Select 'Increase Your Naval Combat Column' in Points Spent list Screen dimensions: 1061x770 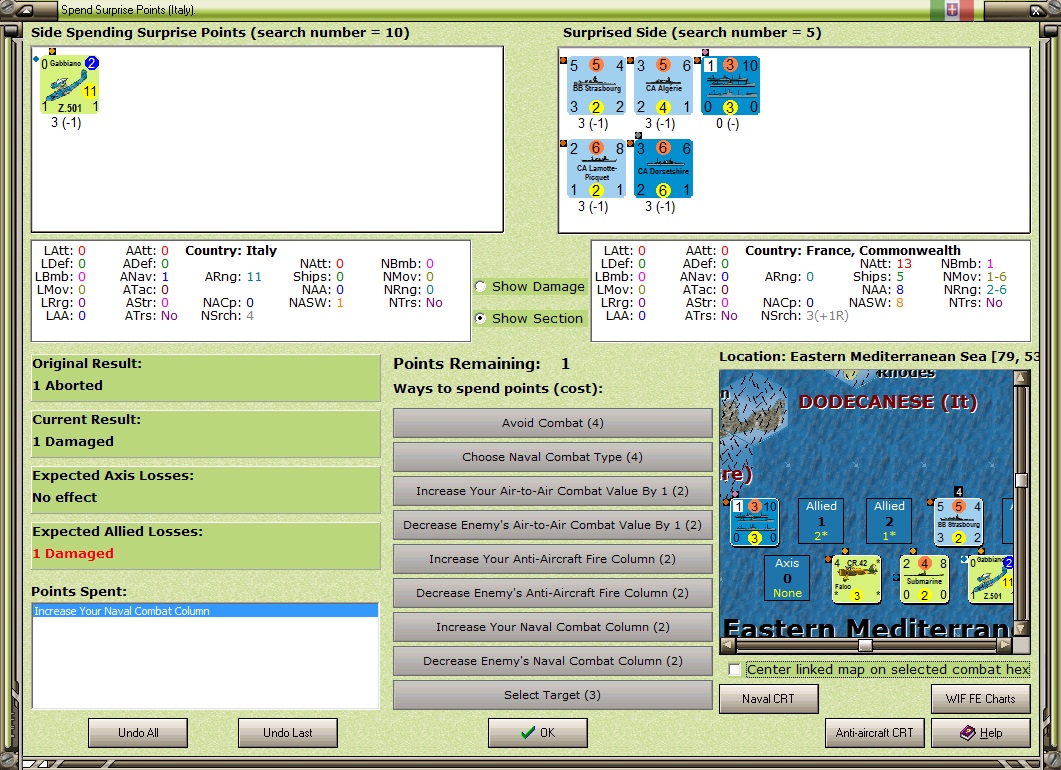(205, 611)
